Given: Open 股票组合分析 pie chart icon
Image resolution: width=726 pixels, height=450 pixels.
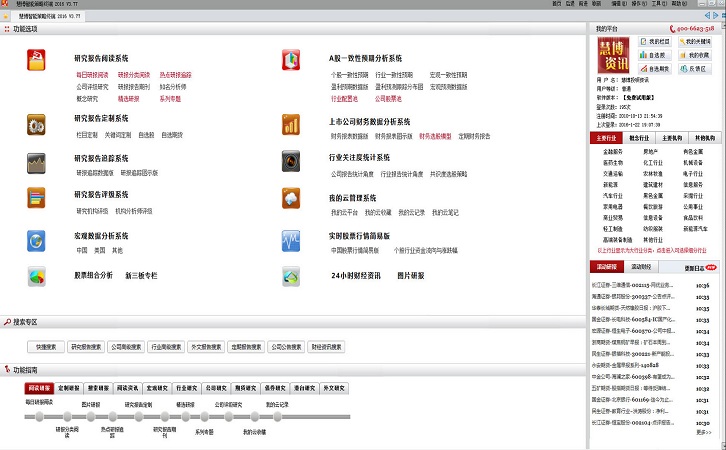Looking at the screenshot, I should click(36, 277).
